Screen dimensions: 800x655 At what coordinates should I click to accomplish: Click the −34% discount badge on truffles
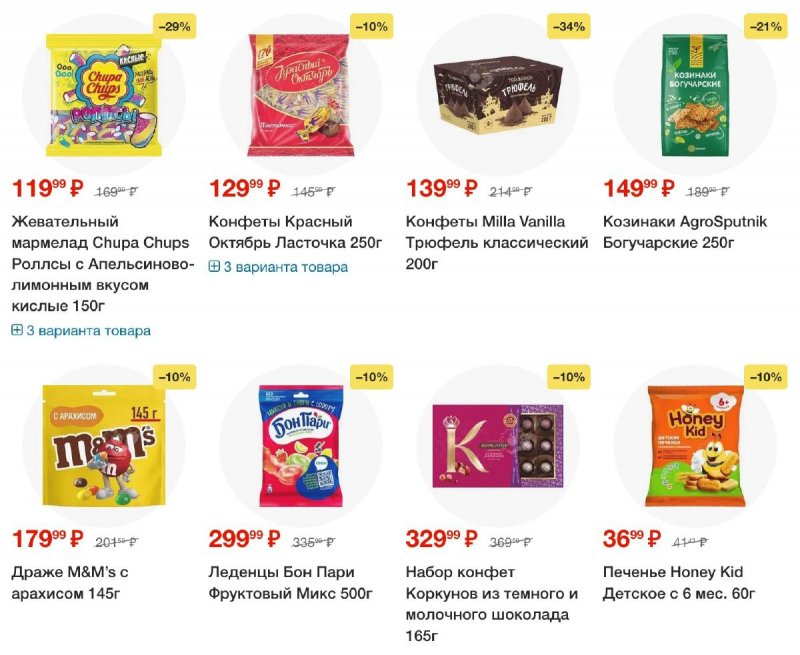tap(569, 27)
